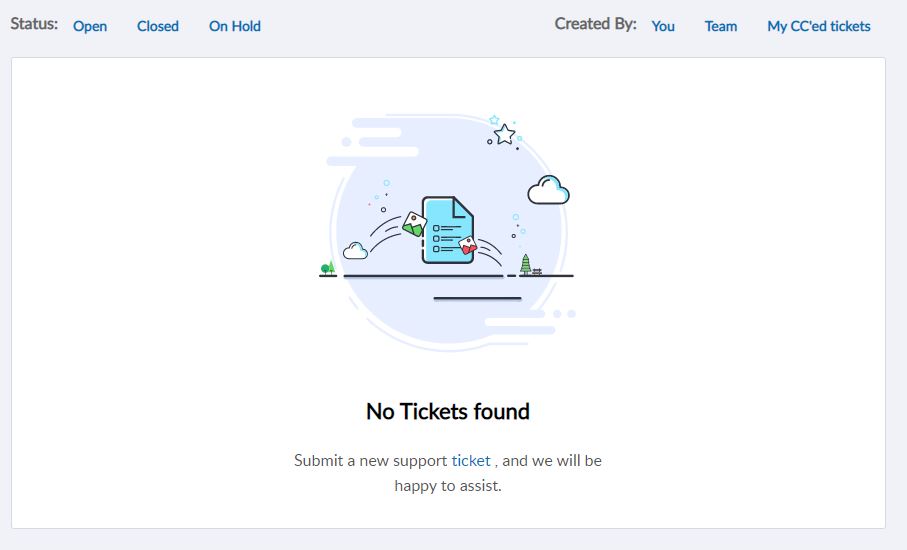907x550 pixels.
Task: View My CC'ed tickets
Action: [x=819, y=26]
